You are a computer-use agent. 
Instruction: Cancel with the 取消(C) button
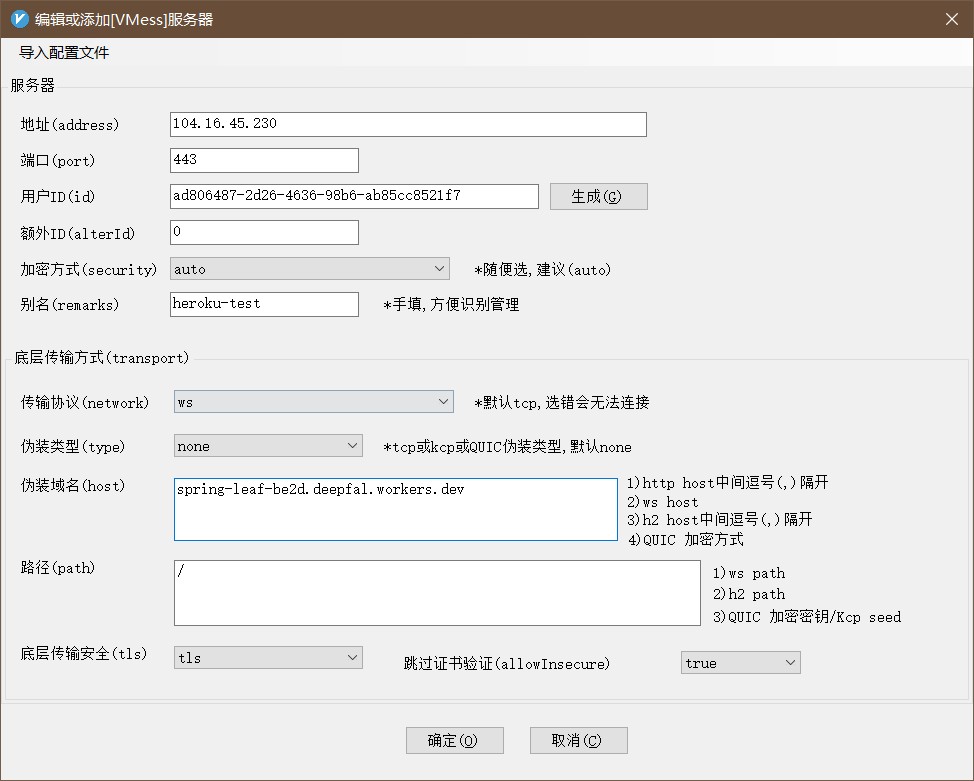coord(579,741)
